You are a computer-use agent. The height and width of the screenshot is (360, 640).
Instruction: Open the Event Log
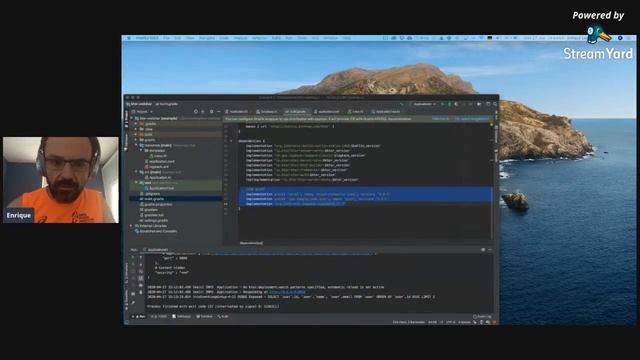(x=482, y=316)
